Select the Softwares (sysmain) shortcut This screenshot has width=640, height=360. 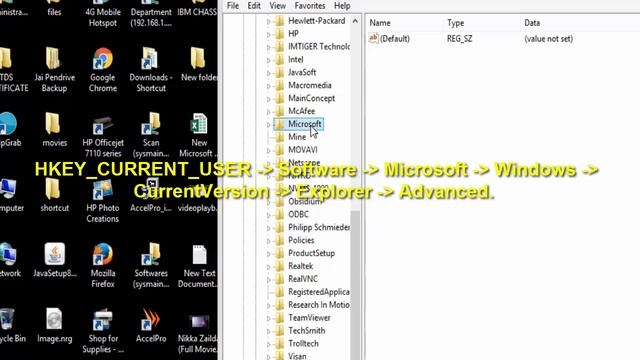(x=151, y=255)
